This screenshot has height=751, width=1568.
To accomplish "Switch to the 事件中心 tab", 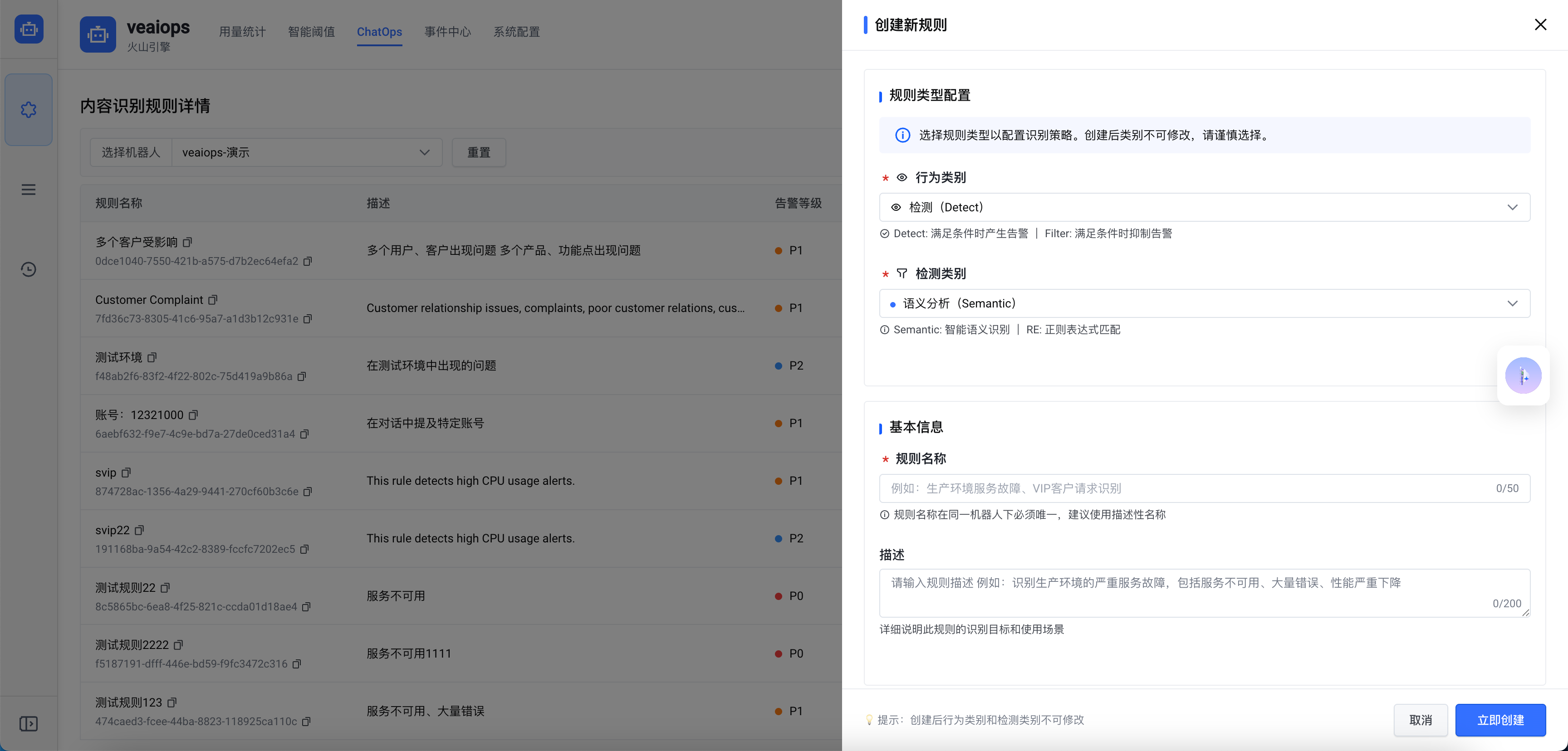I will [x=447, y=32].
